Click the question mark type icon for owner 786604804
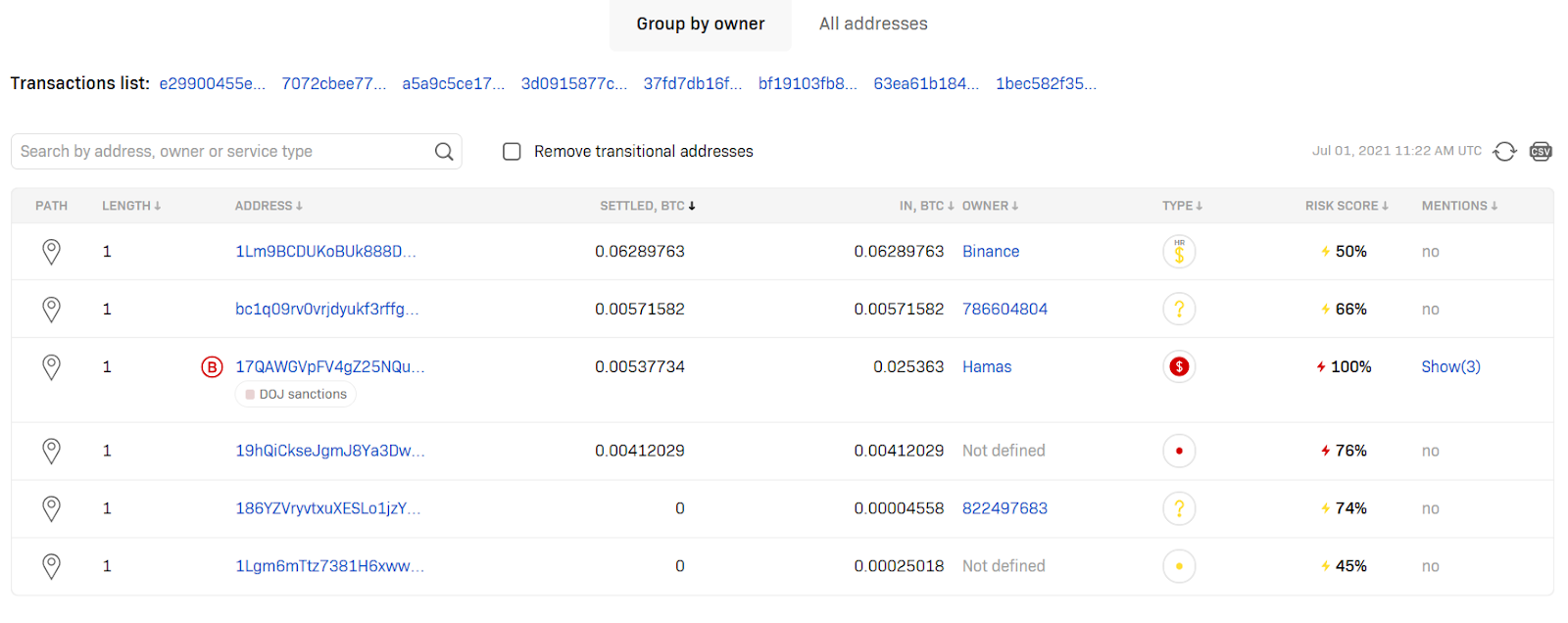1568x623 pixels. pos(1179,310)
